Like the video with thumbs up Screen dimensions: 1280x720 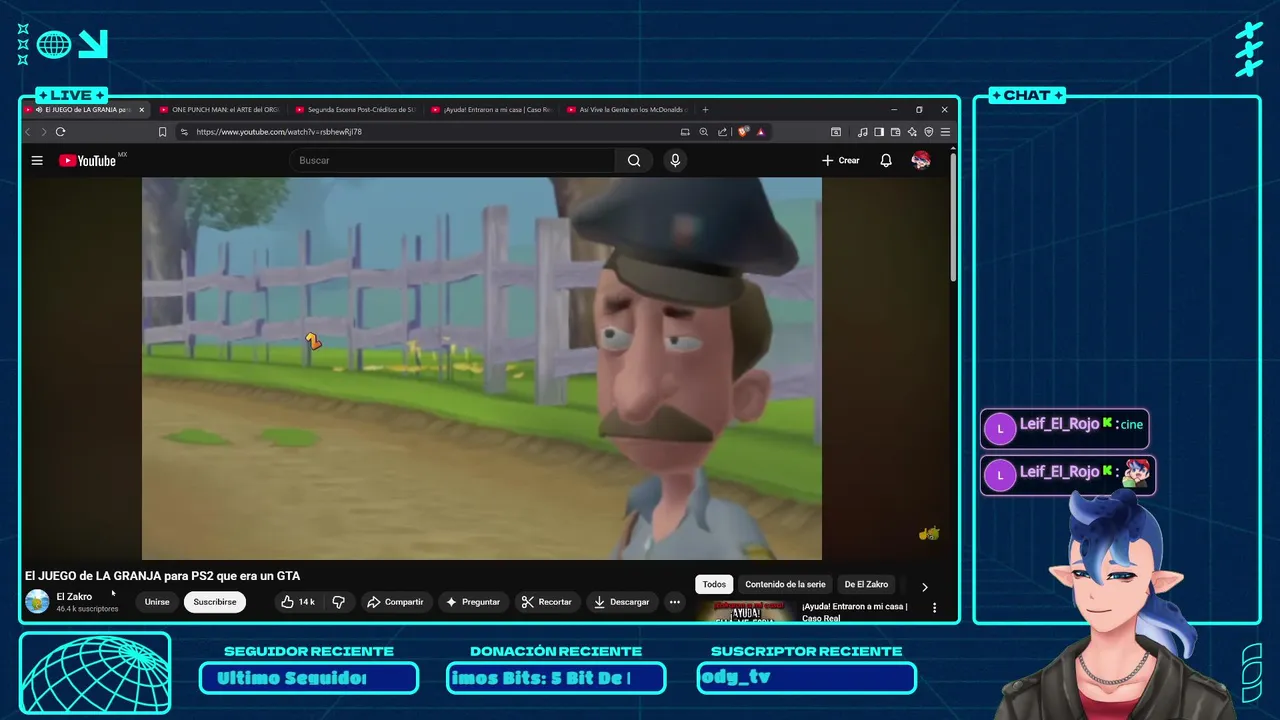(299, 602)
